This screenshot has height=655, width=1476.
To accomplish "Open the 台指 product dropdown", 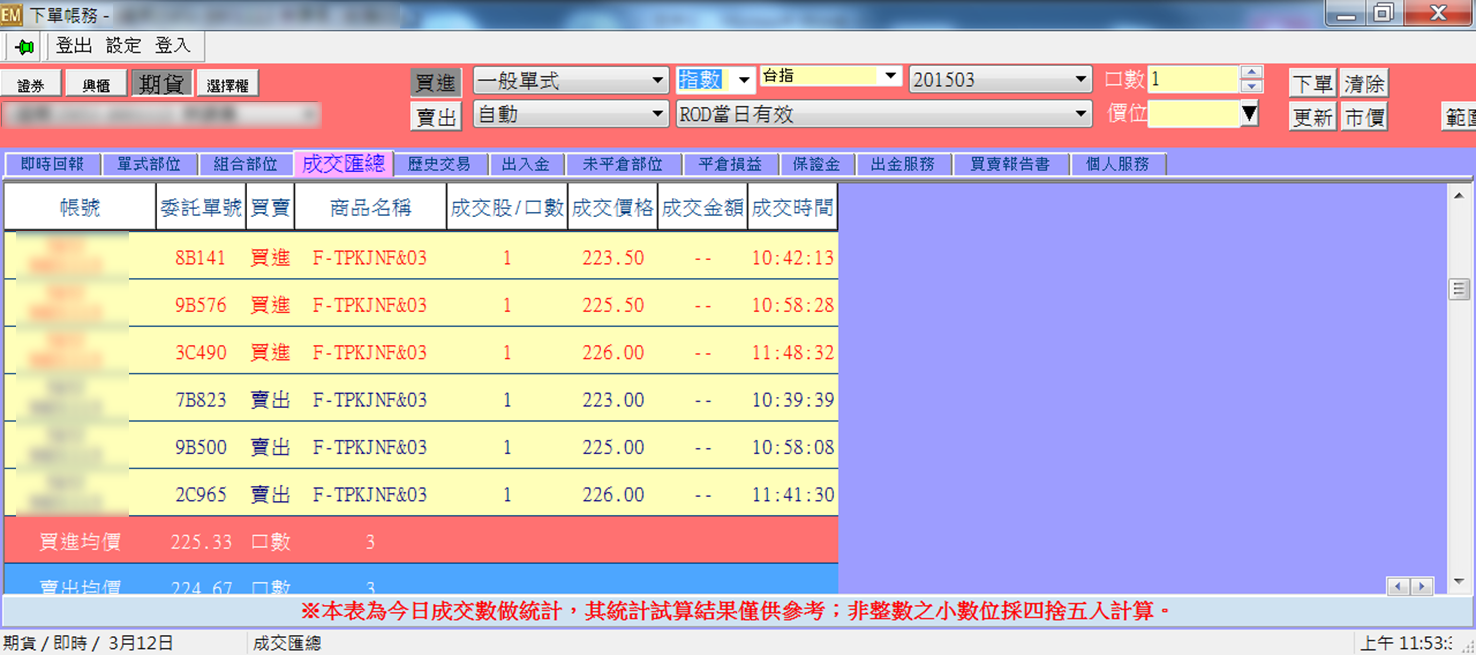I will tap(890, 76).
